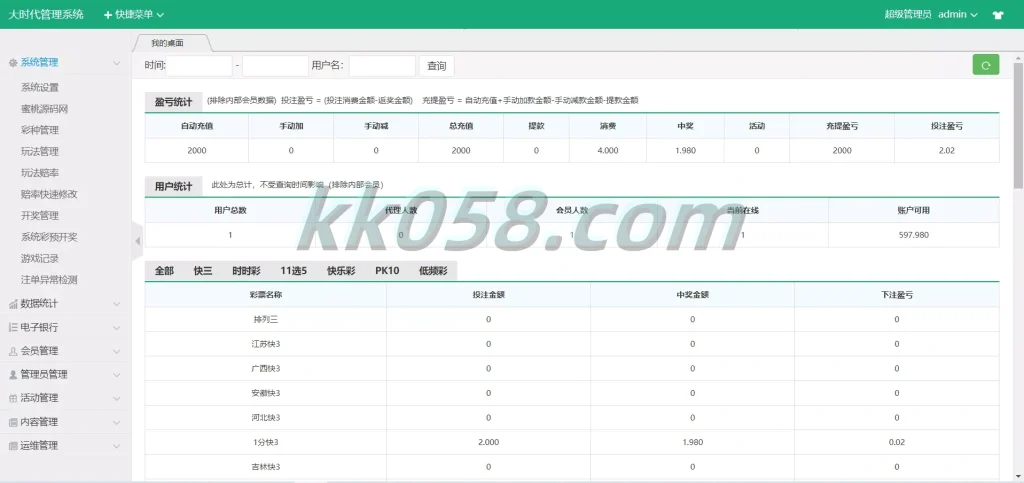Open the admin account dropdown
The width and height of the screenshot is (1024, 483).
click(957, 14)
